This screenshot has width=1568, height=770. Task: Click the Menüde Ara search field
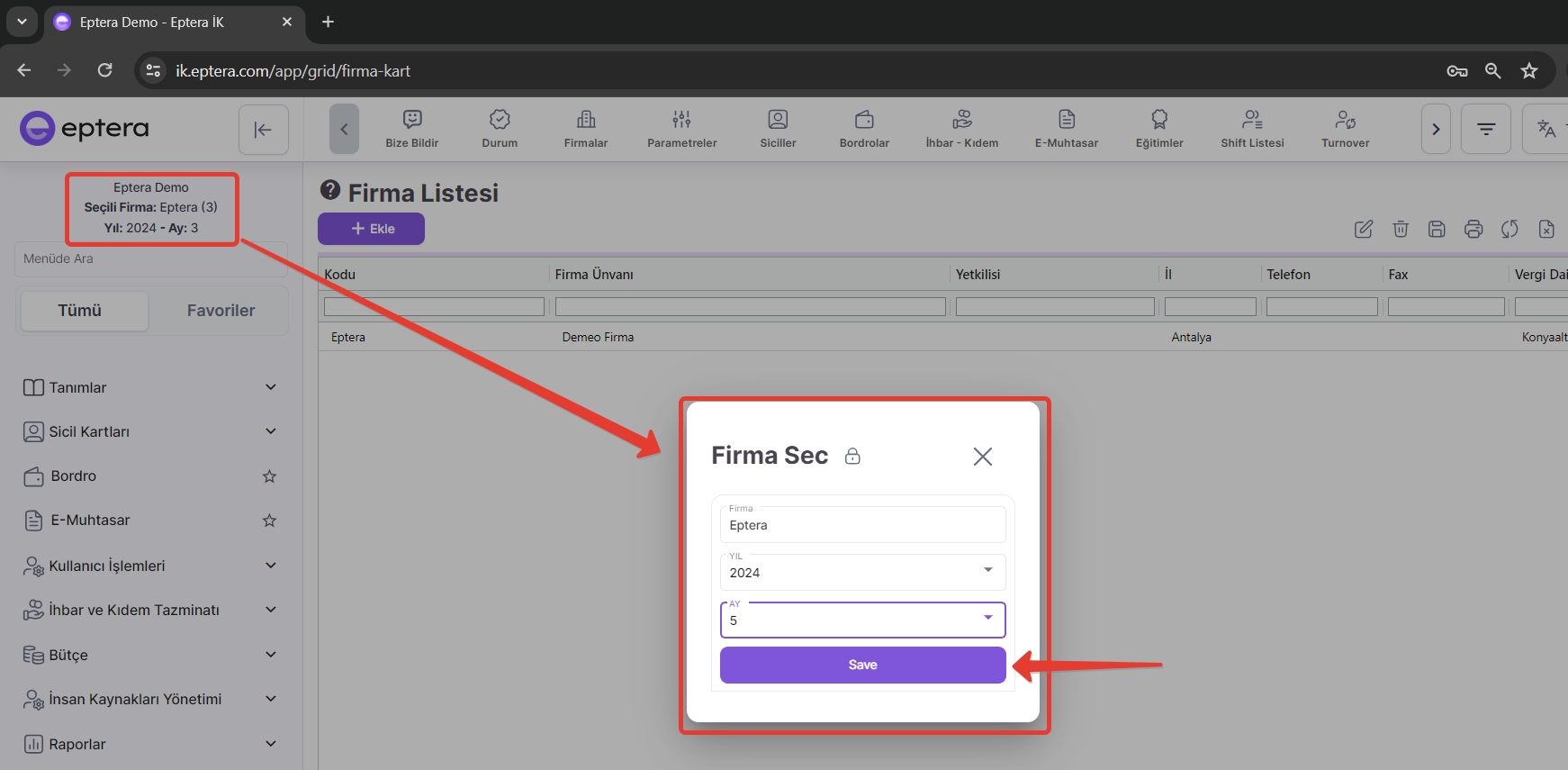click(149, 259)
